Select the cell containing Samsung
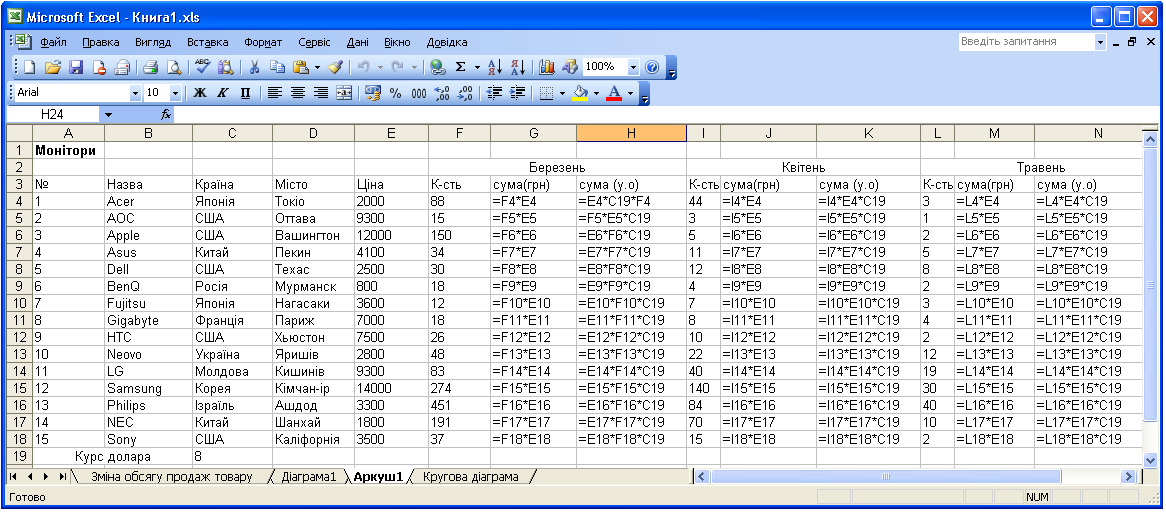Viewport: 1166px width, 512px height. (x=148, y=388)
